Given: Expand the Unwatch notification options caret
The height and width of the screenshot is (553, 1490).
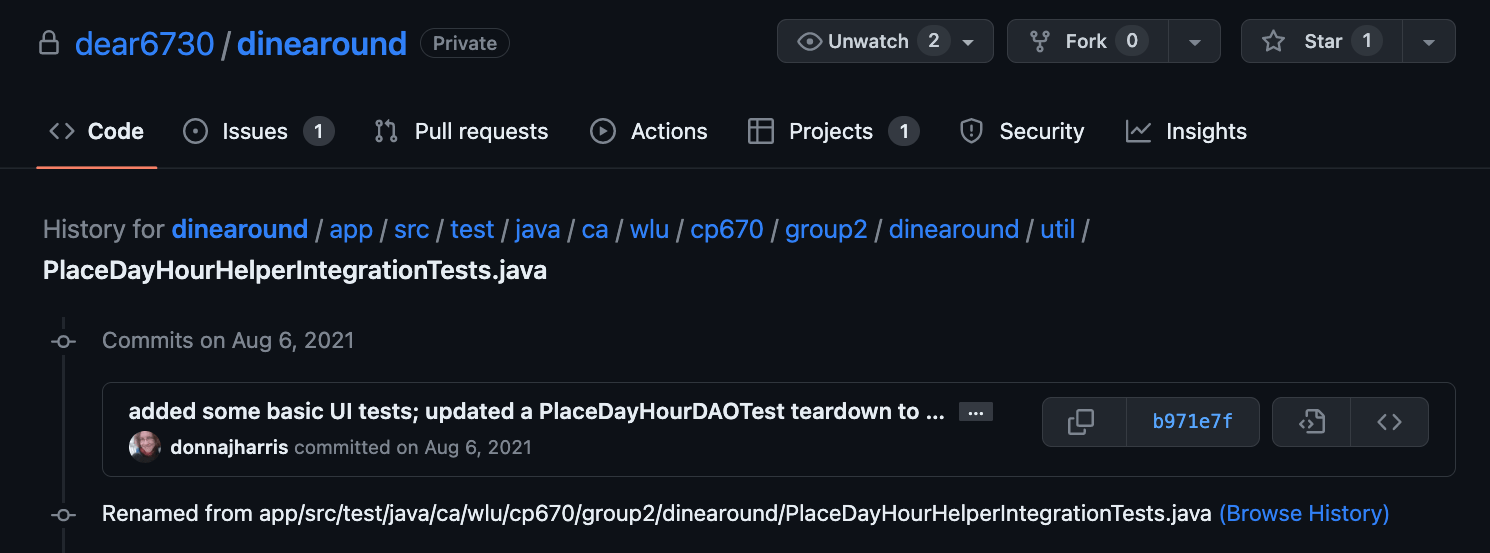Looking at the screenshot, I should [968, 42].
